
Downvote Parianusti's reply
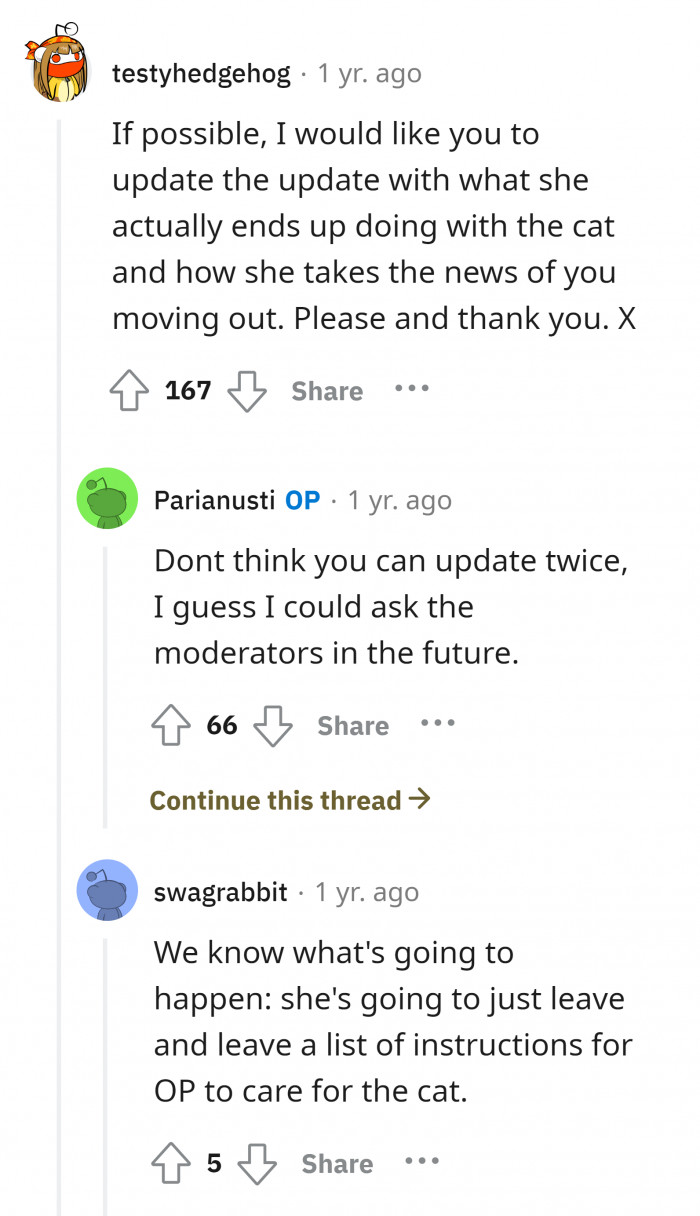[x=273, y=725]
